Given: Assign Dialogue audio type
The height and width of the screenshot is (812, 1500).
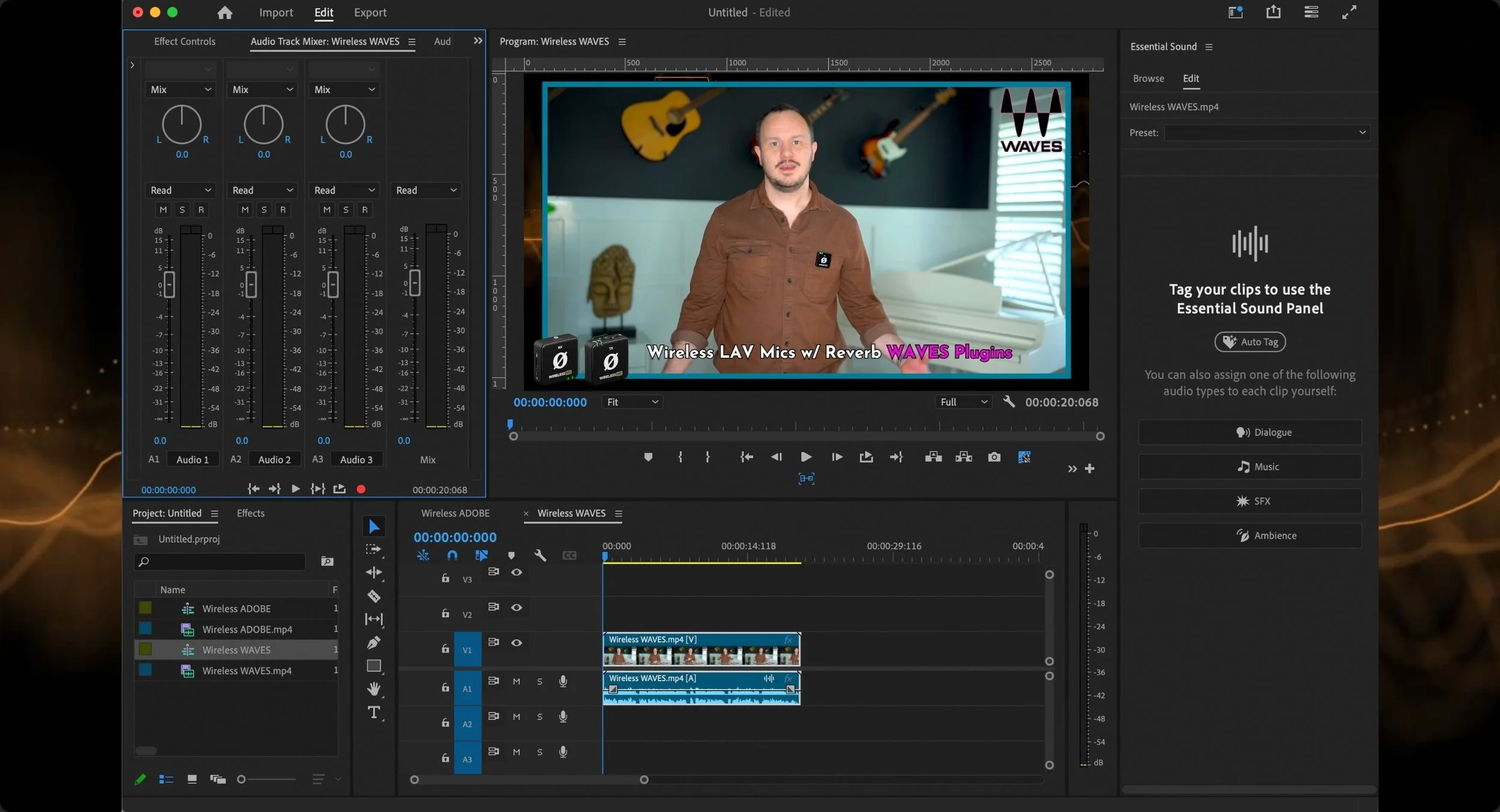Looking at the screenshot, I should tap(1250, 432).
